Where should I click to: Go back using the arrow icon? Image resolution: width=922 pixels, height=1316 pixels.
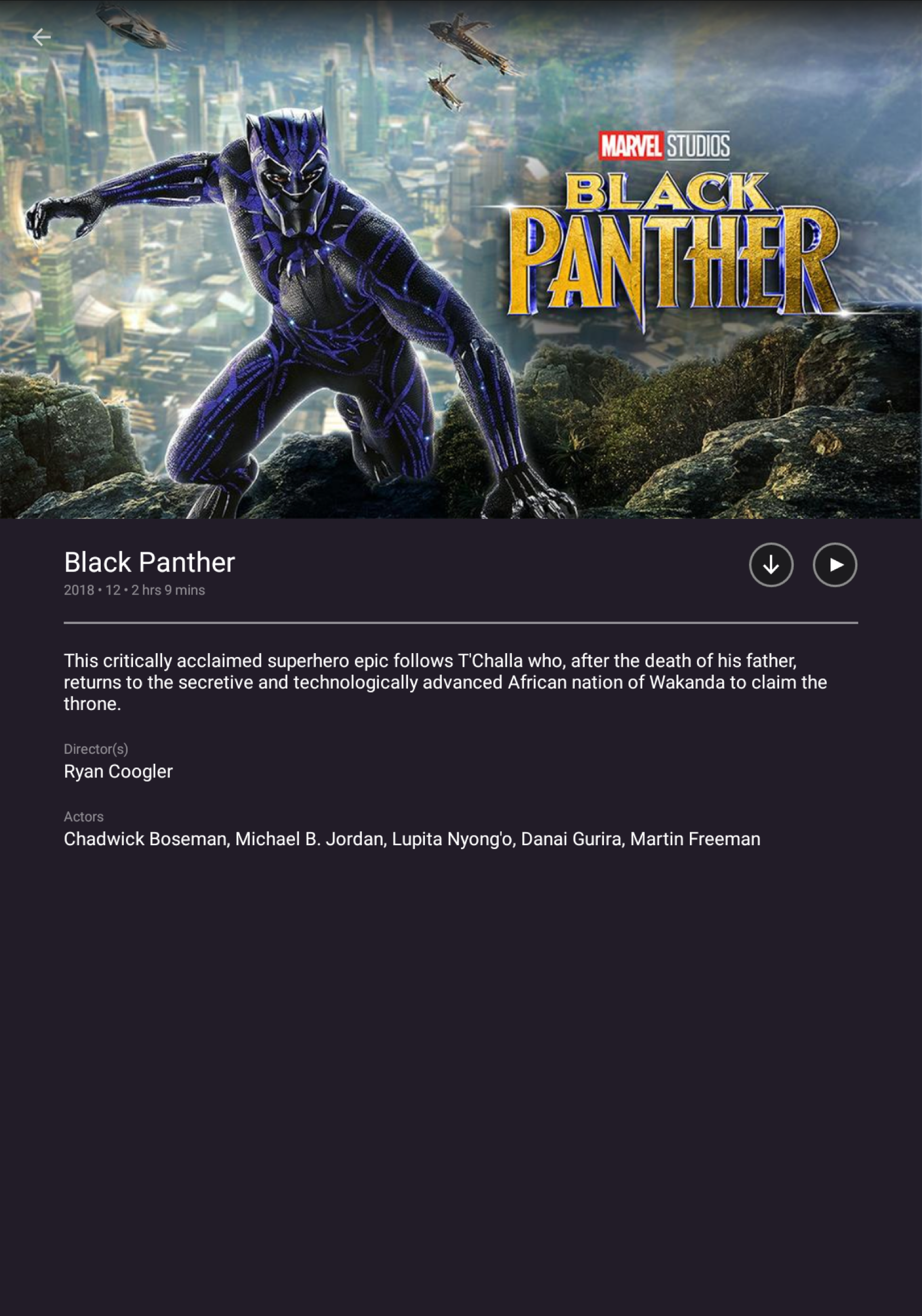click(x=41, y=37)
